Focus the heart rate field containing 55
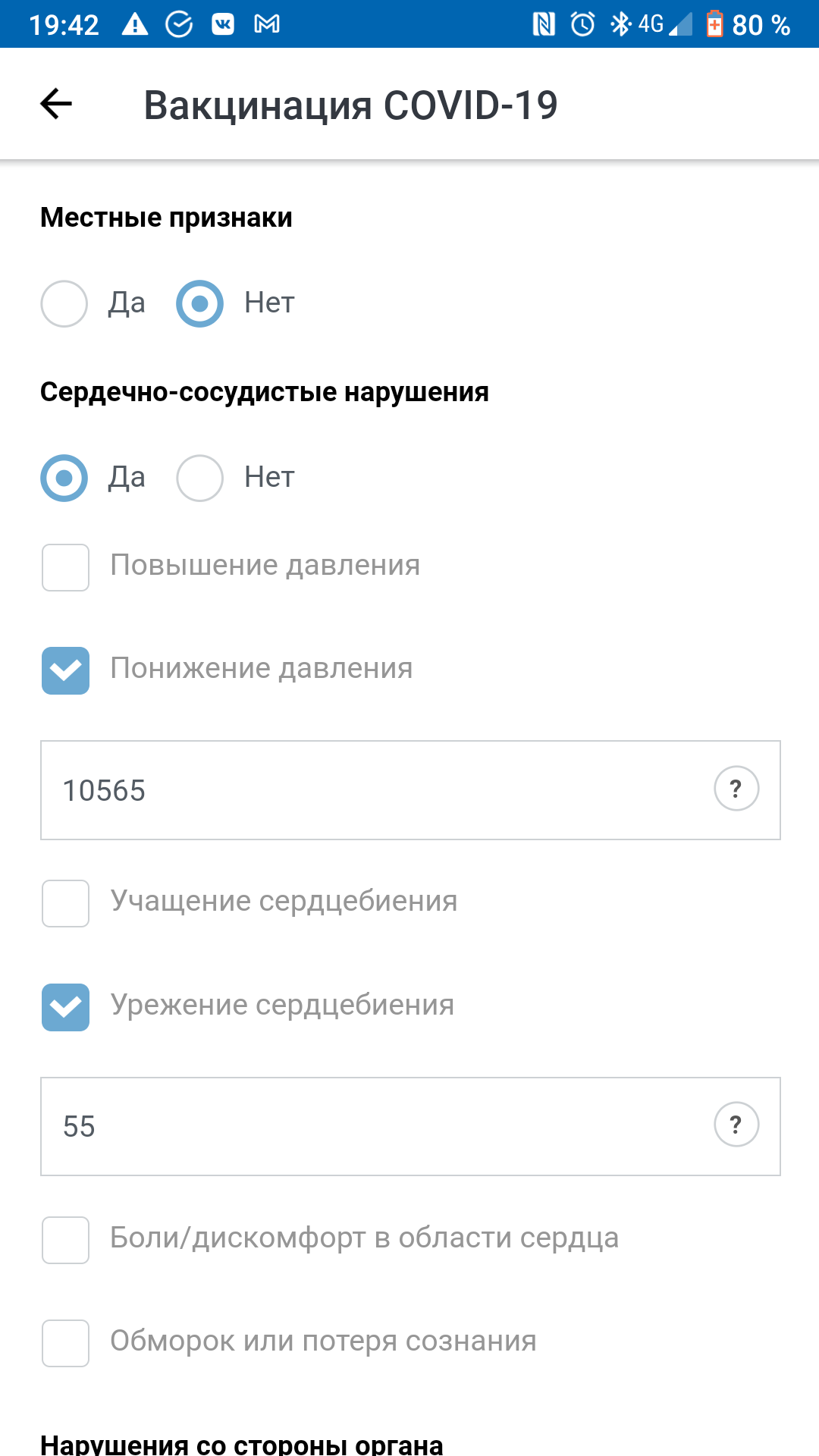Viewport: 819px width, 1456px height. pos(410,1126)
